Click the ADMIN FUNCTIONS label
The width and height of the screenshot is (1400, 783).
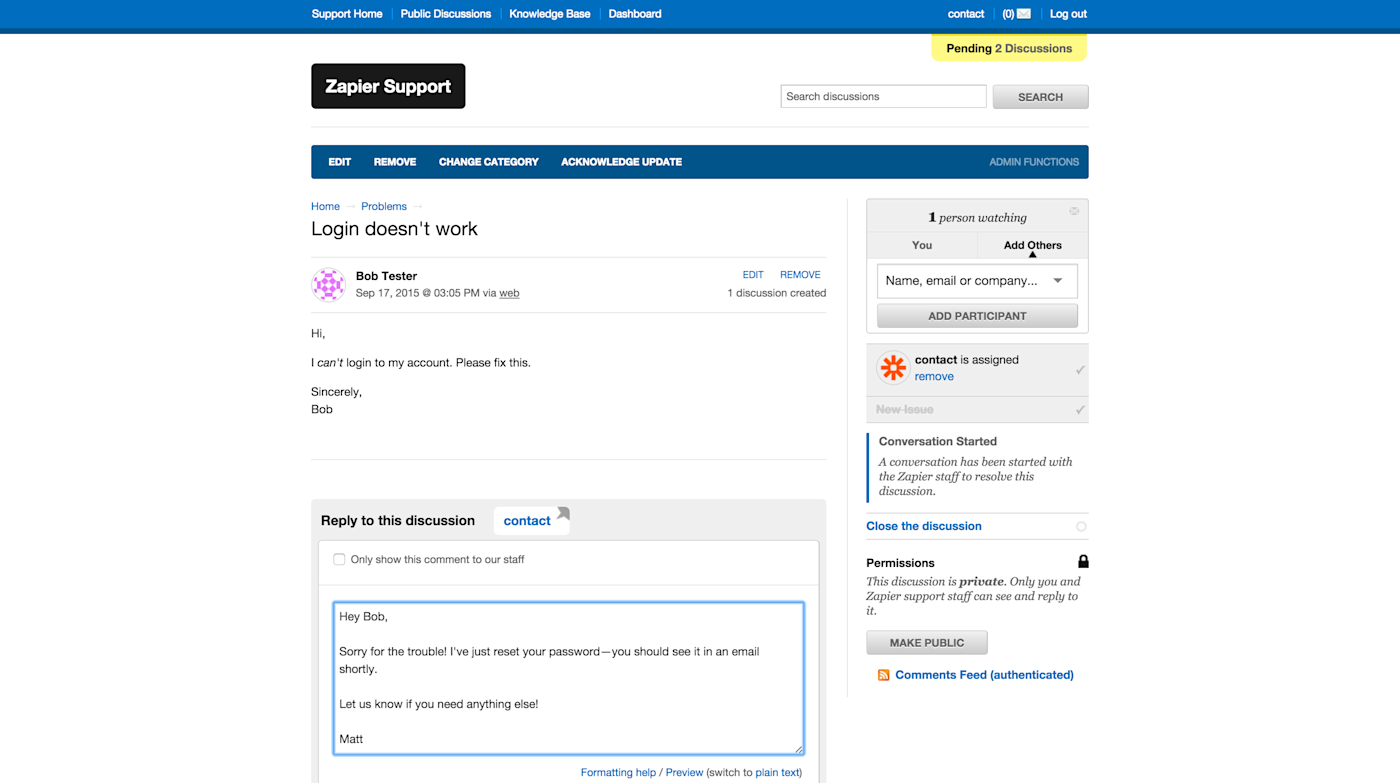pyautogui.click(x=1034, y=162)
